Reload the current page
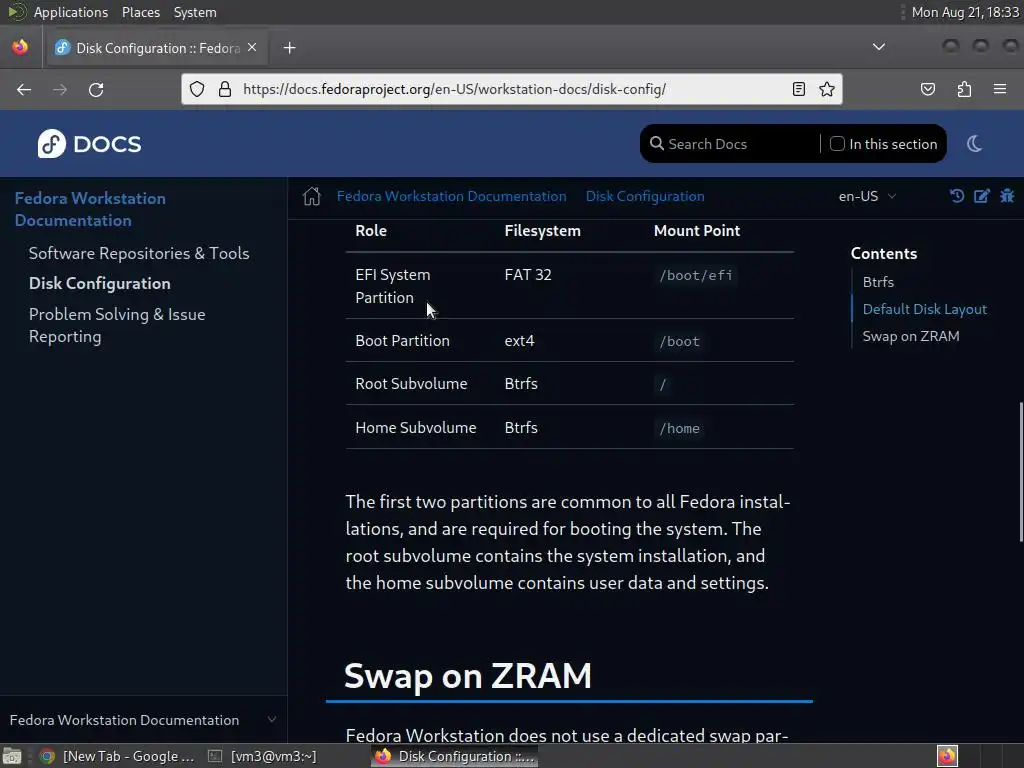 tap(96, 89)
